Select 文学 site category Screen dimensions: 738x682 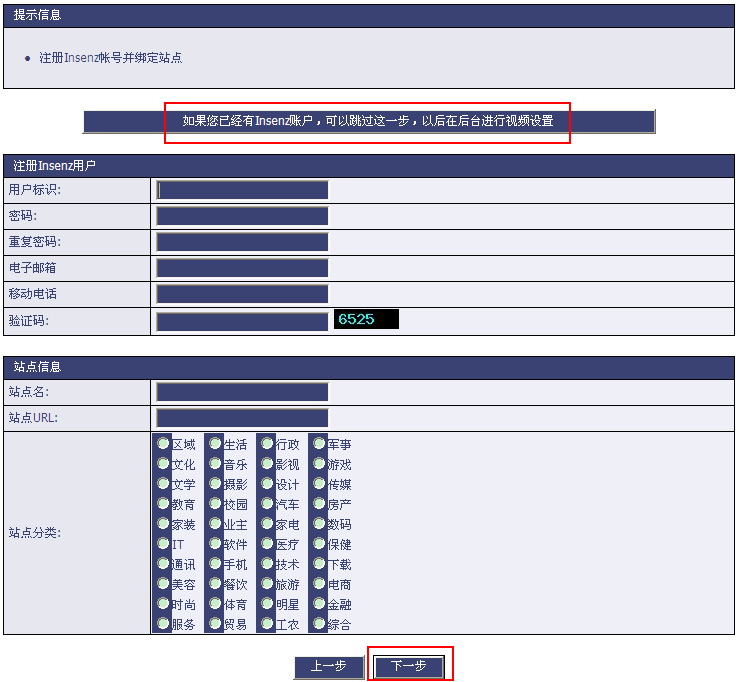pos(163,483)
